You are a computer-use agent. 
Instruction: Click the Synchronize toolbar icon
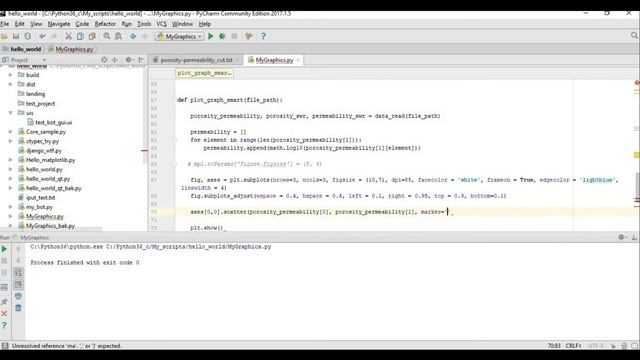[28, 36]
